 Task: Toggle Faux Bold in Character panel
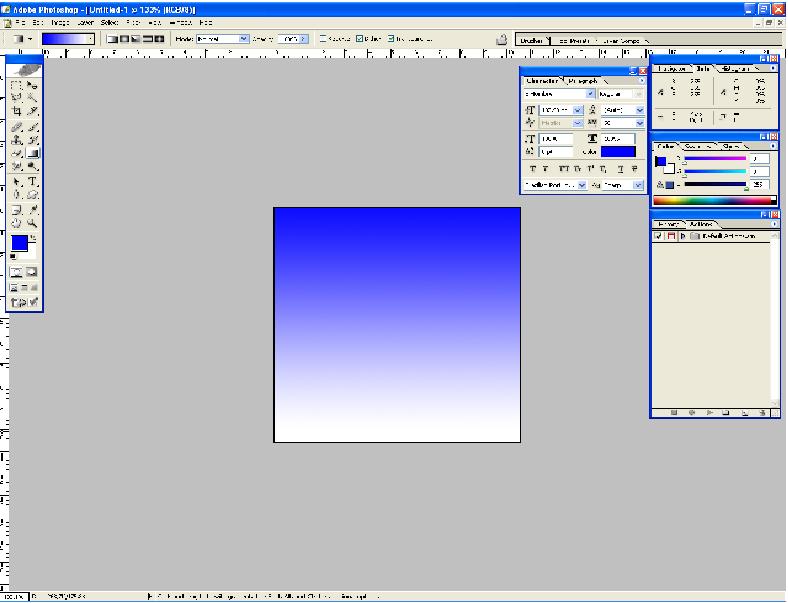533,169
